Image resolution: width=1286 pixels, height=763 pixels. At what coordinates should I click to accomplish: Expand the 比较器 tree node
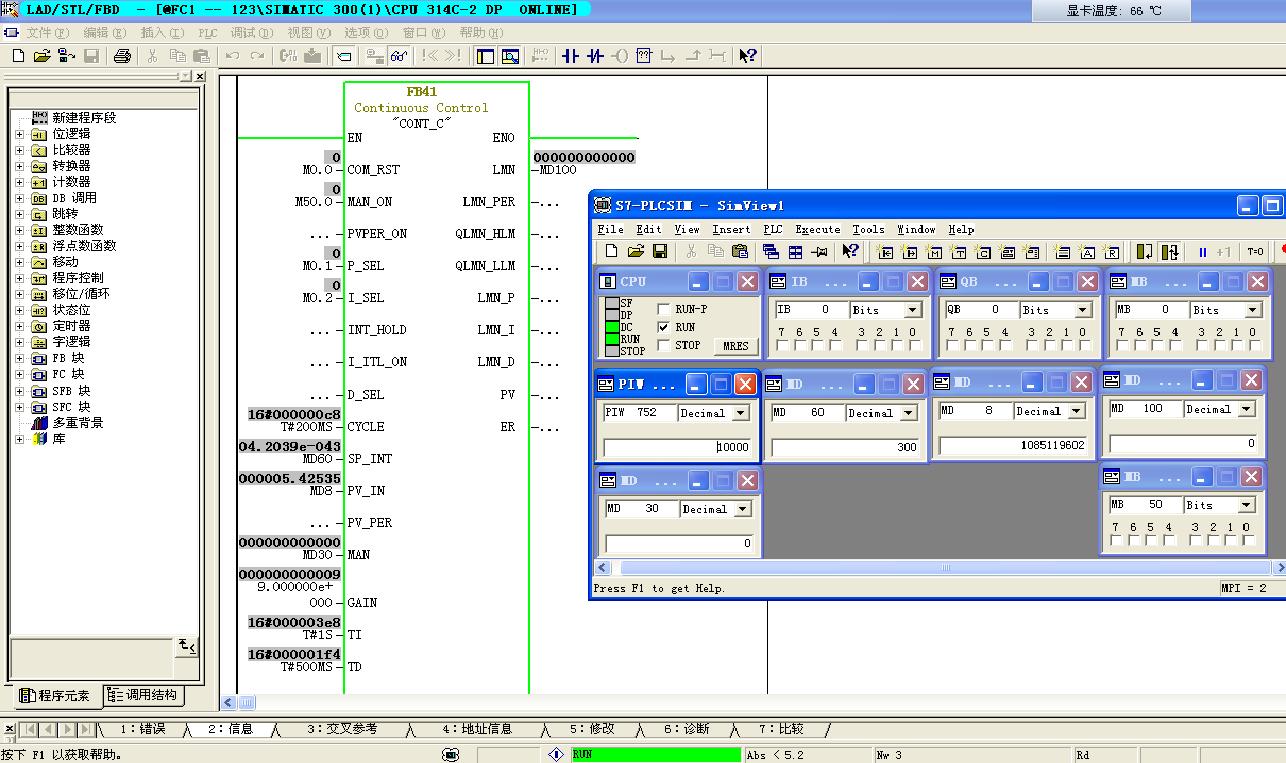(19, 150)
